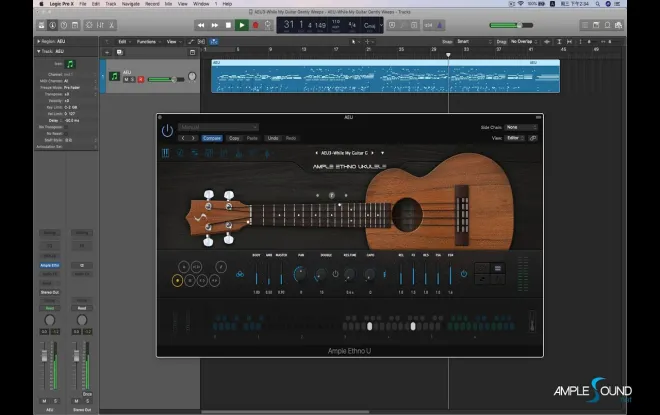Click the plugin Paste button

click(x=252, y=138)
